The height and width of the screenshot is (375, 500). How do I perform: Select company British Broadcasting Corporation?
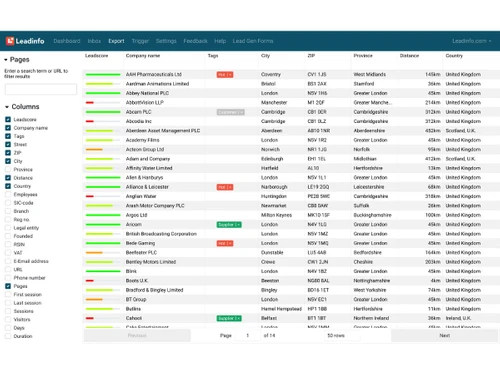click(x=161, y=234)
